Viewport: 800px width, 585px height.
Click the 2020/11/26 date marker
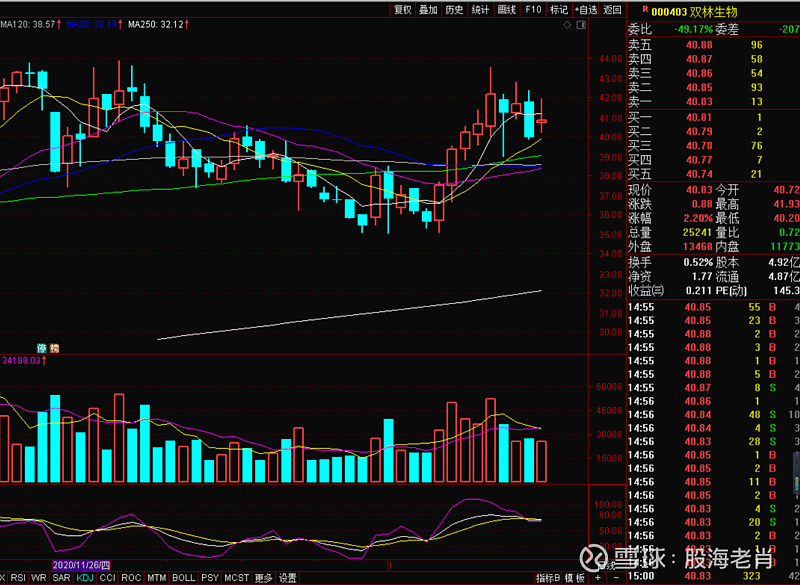pos(81,565)
